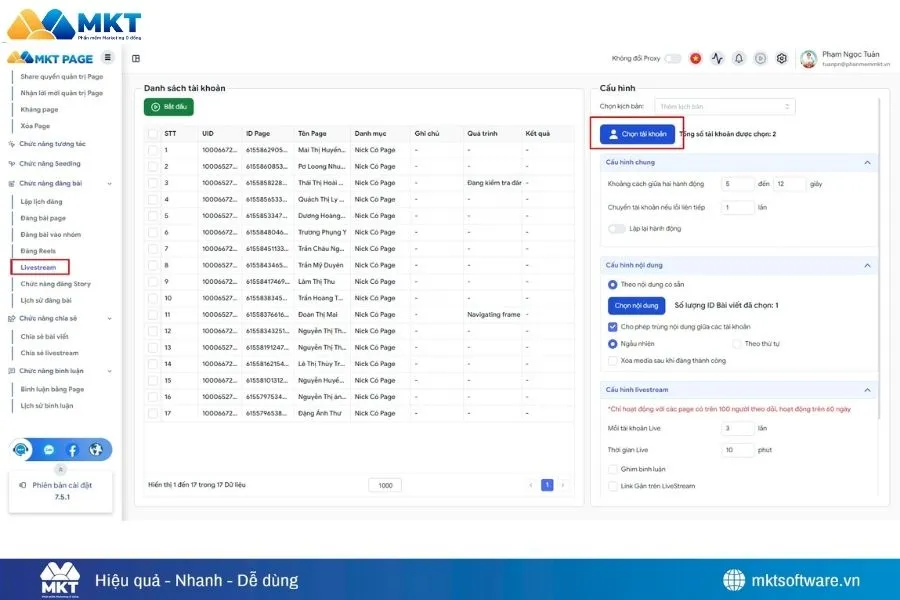Open Facebook icon in bottom-left corner
This screenshot has height=600, width=900.
[72, 449]
